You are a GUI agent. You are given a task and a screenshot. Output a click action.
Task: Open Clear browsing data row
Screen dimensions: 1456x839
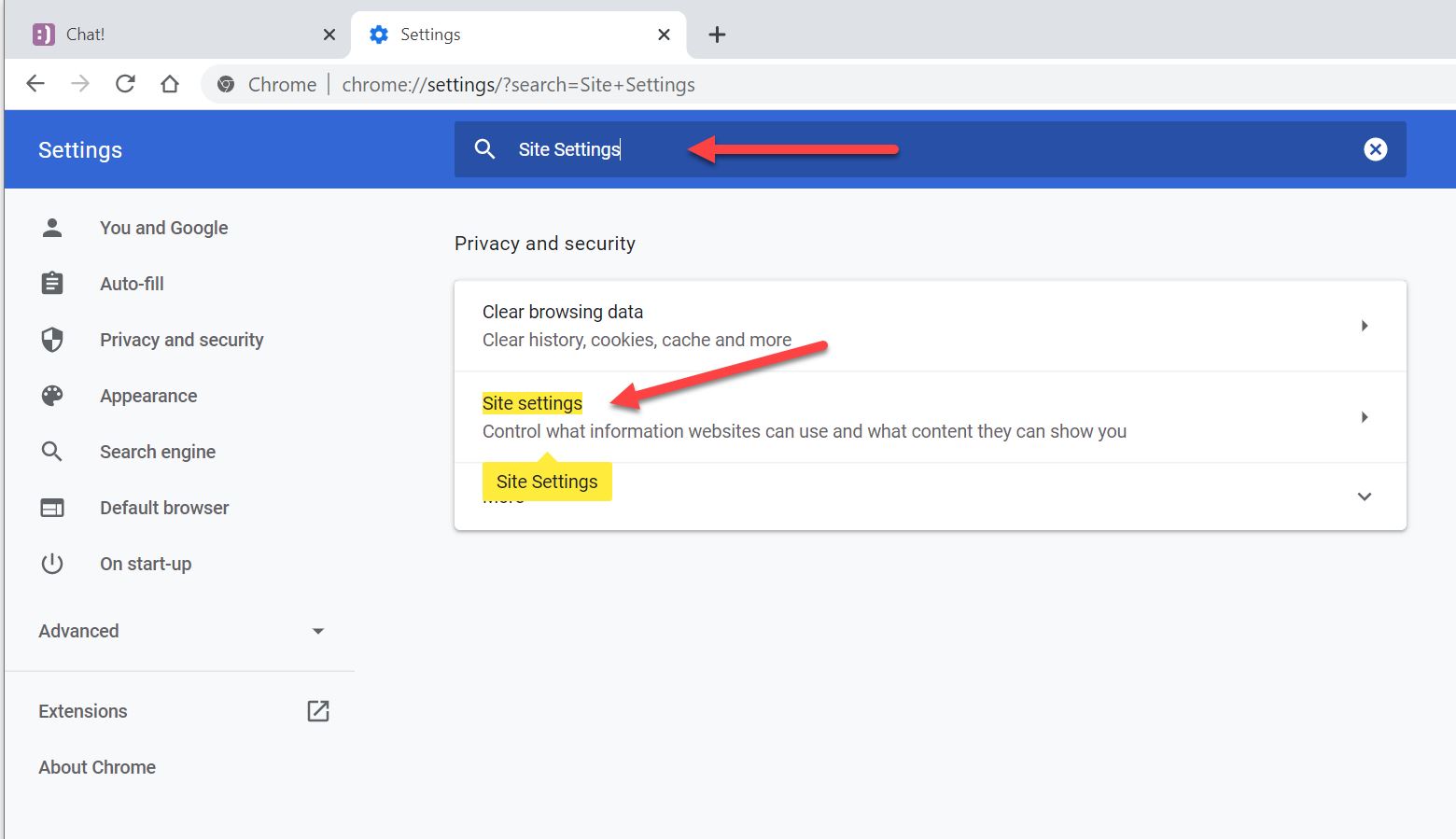(x=930, y=326)
